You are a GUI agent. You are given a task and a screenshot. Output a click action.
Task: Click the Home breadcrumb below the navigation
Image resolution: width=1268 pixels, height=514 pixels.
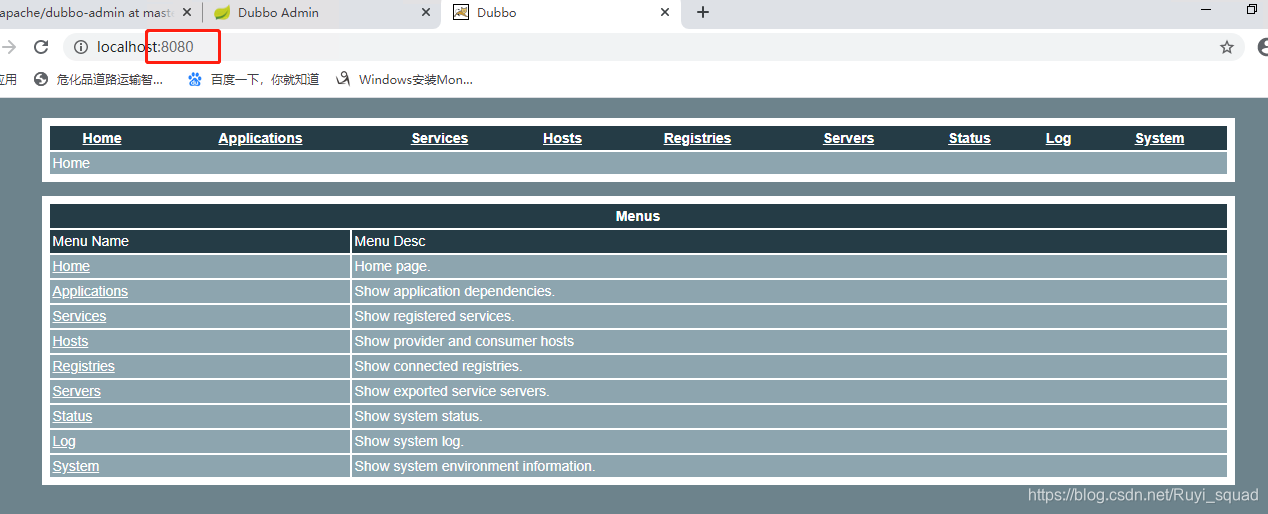(x=71, y=163)
